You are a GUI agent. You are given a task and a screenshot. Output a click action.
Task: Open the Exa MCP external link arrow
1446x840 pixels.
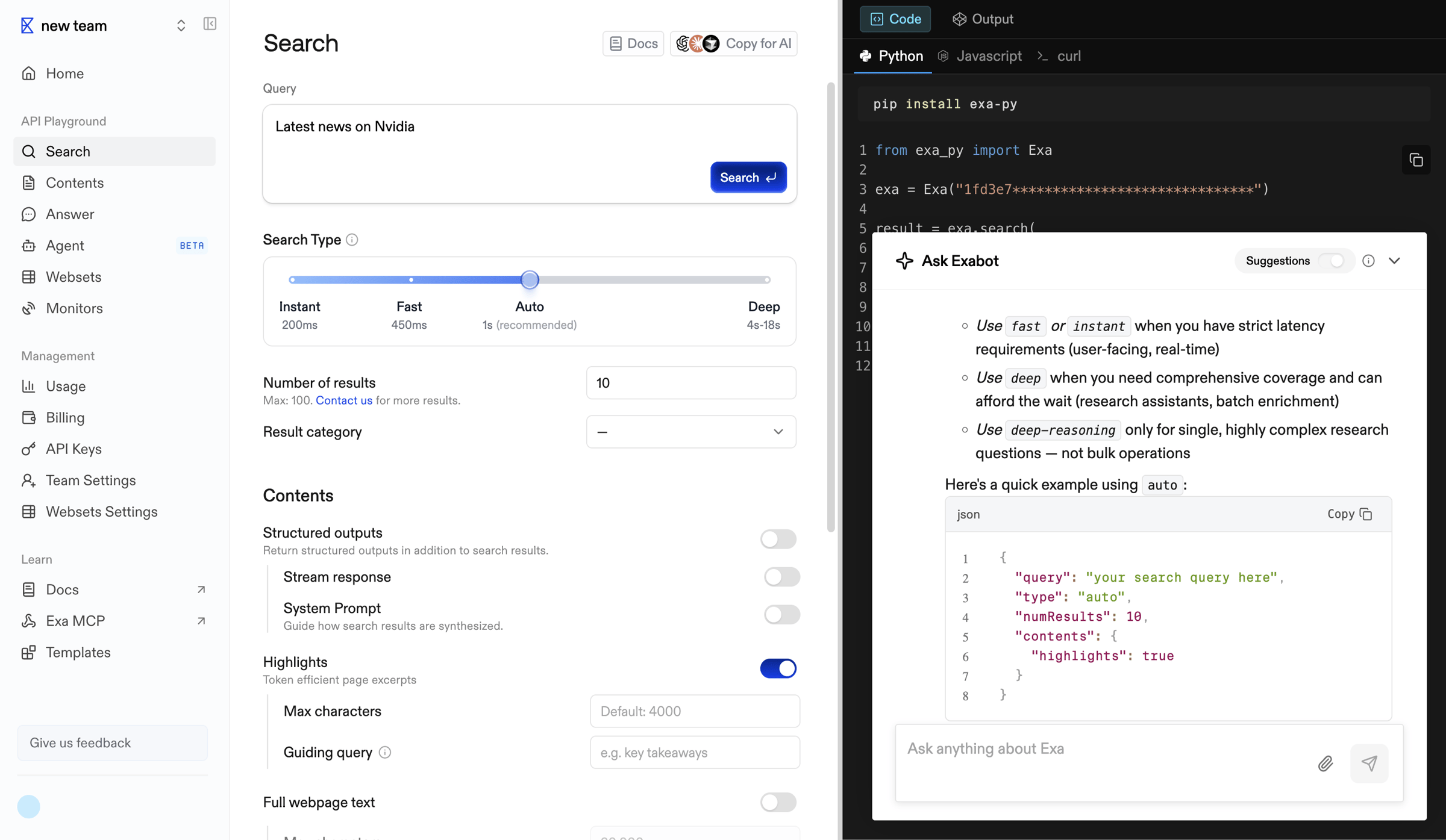[201, 621]
